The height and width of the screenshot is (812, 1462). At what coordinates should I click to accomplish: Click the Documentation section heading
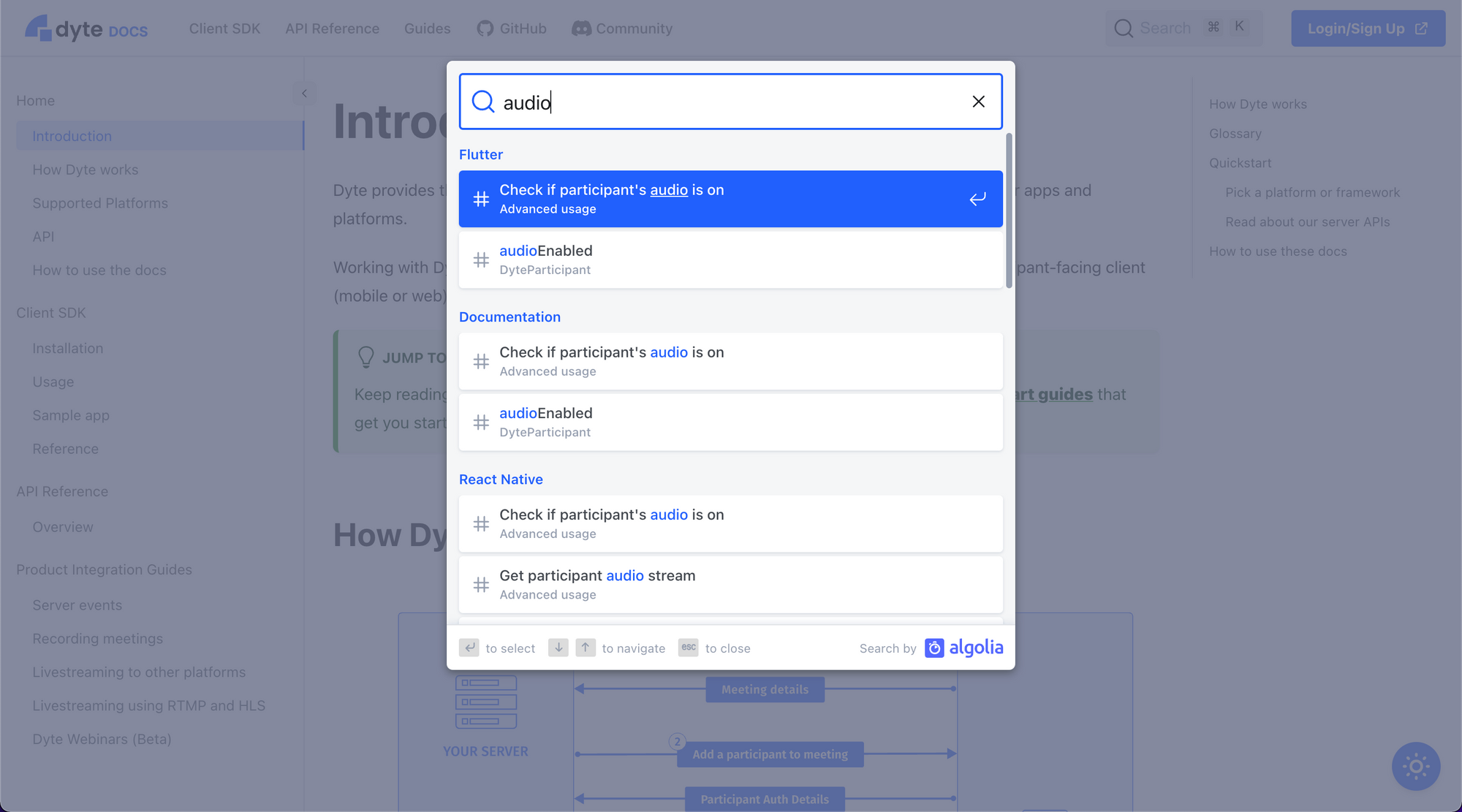510,316
